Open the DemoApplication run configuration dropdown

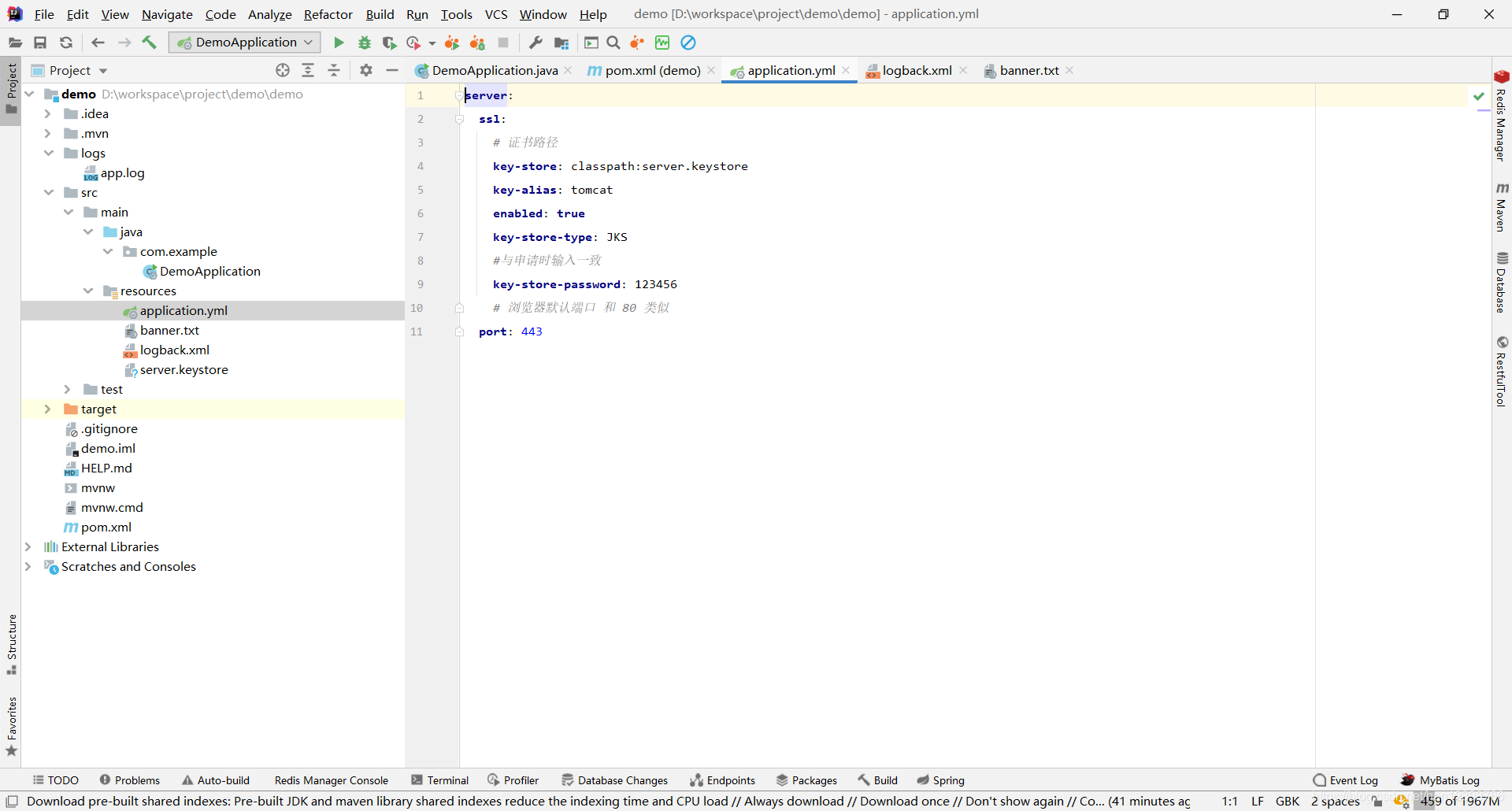pos(245,43)
